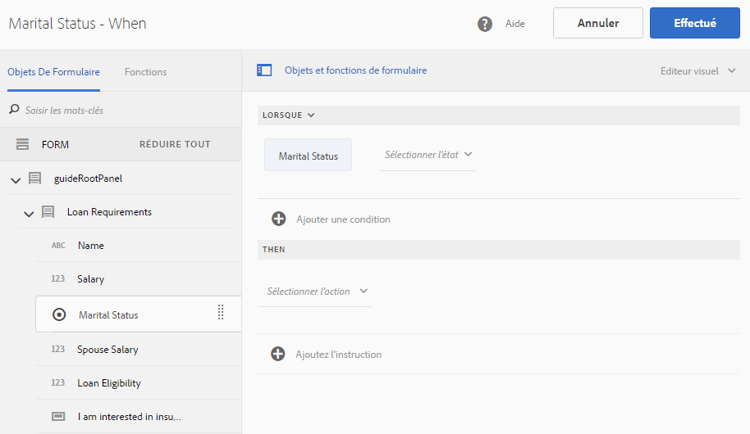Collapse the Loan Requirements panel node
750x434 pixels.
click(x=30, y=212)
